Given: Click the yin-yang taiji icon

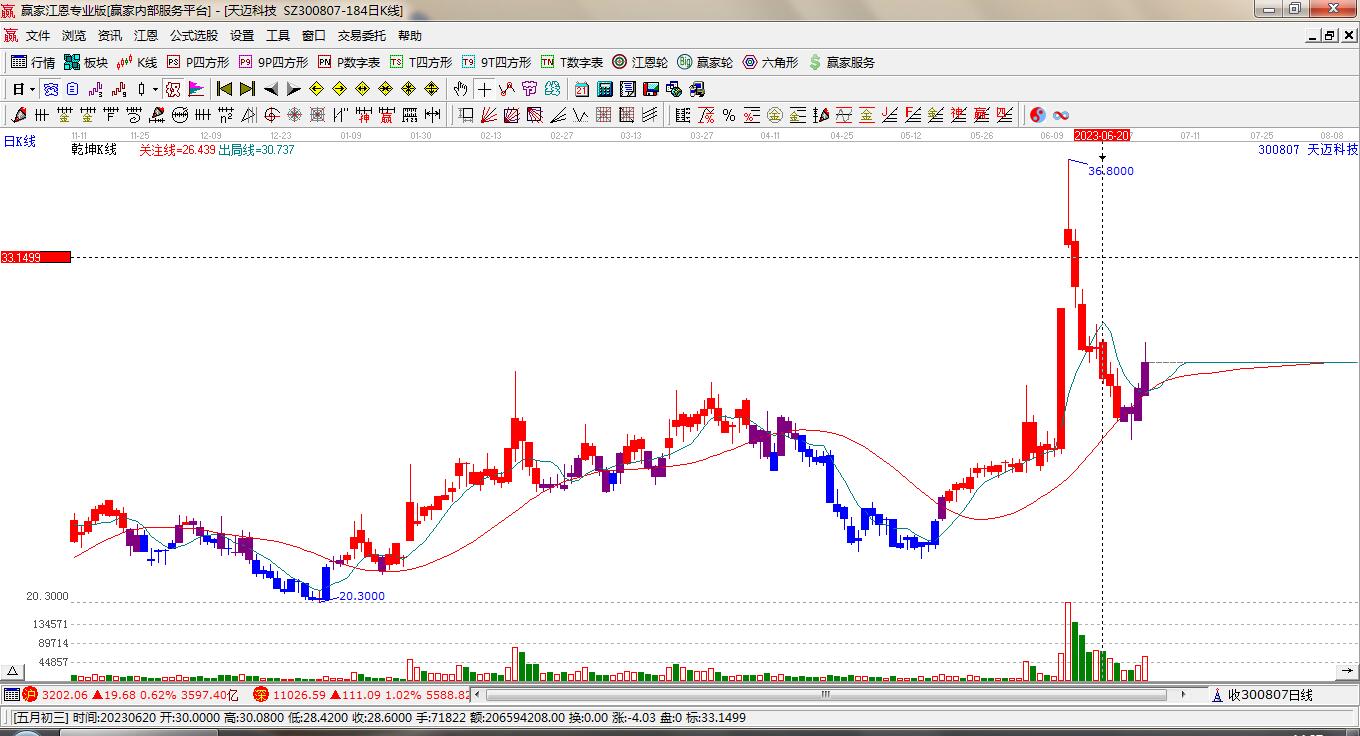Looking at the screenshot, I should (1037, 115).
